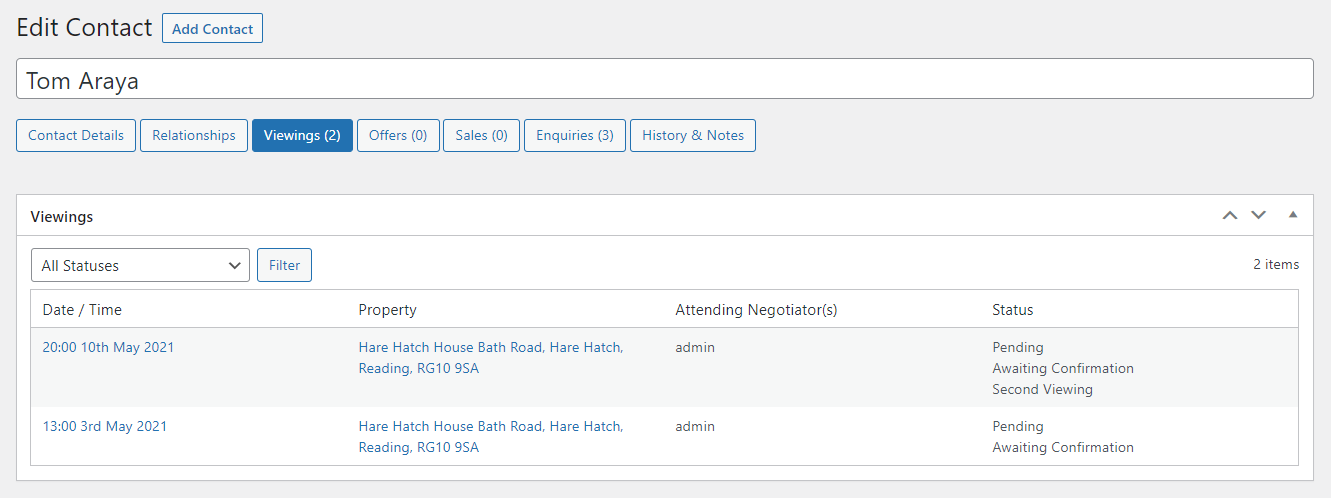Open the Sales (0) tab
Screen dimensions: 1331x498
[x=481, y=135]
